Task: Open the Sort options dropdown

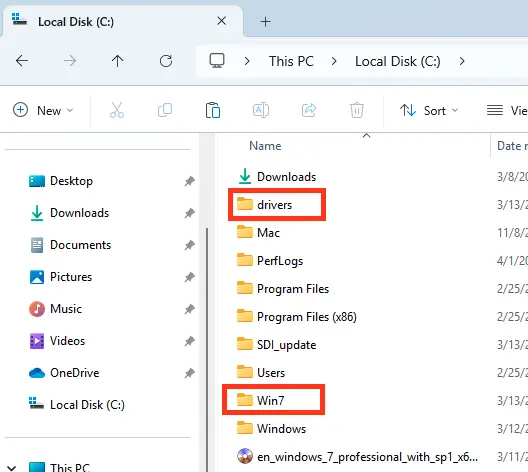Action: (x=429, y=110)
